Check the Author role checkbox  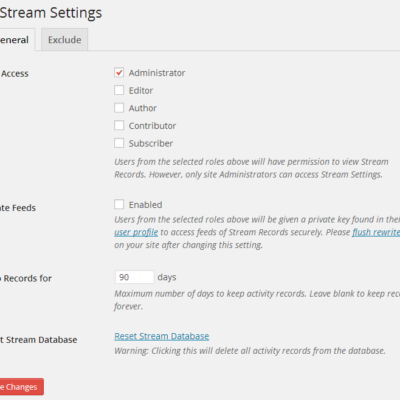tap(119, 108)
